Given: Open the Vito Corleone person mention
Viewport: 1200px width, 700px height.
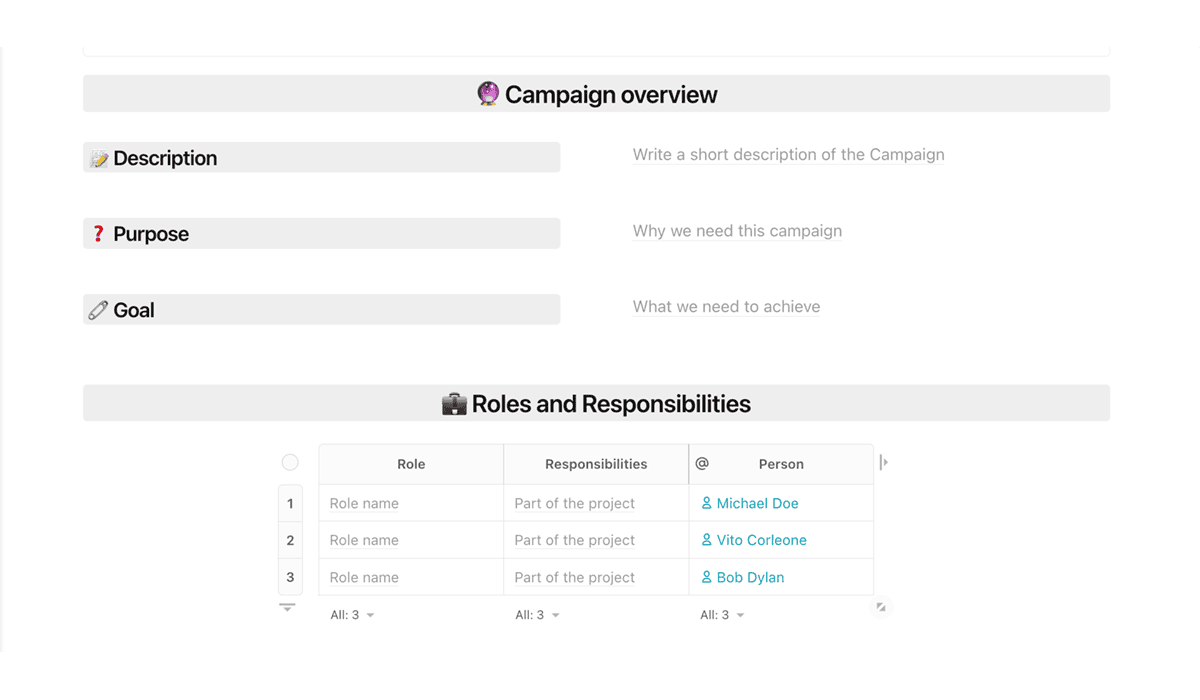Looking at the screenshot, I should [753, 540].
